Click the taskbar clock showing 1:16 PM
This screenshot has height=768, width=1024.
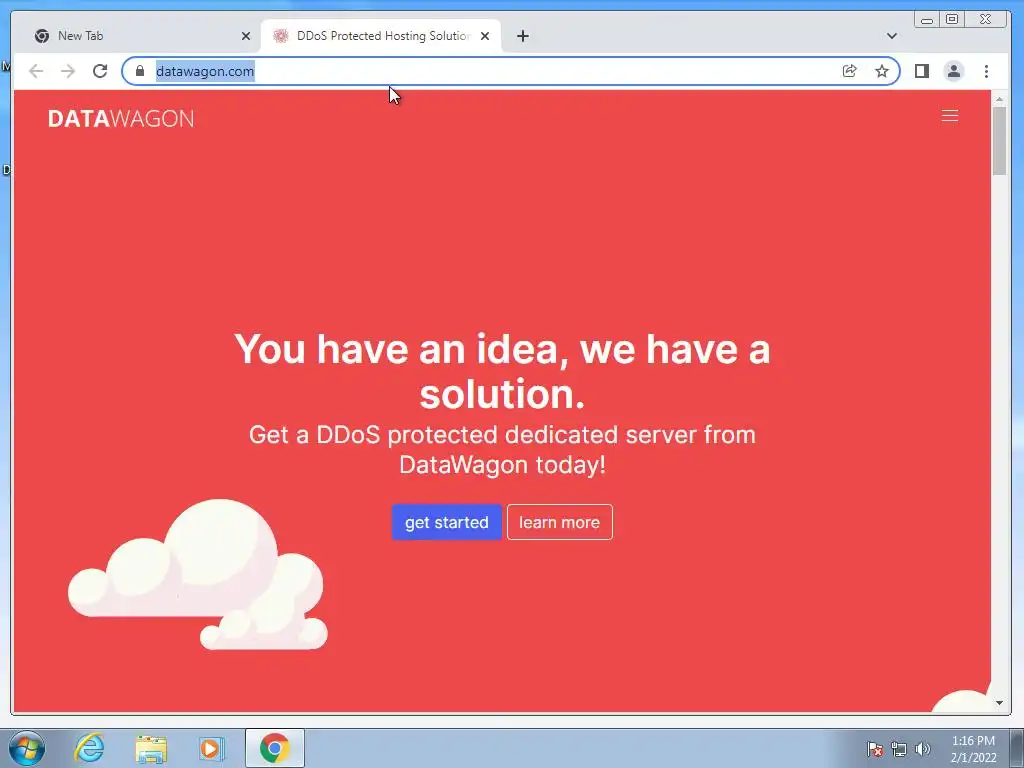click(973, 749)
